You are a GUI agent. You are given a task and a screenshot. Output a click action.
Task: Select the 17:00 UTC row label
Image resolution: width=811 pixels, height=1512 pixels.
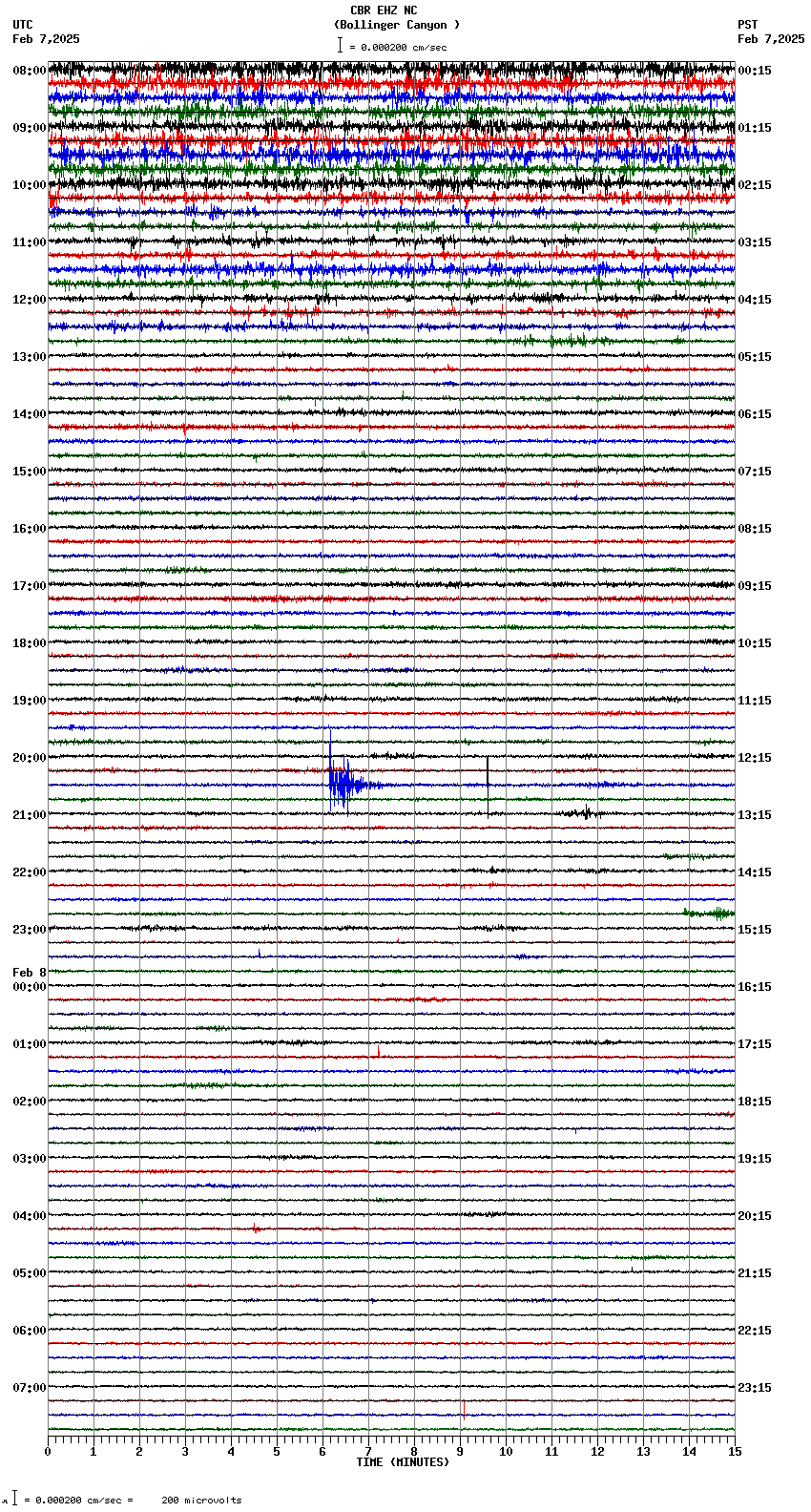tap(29, 586)
